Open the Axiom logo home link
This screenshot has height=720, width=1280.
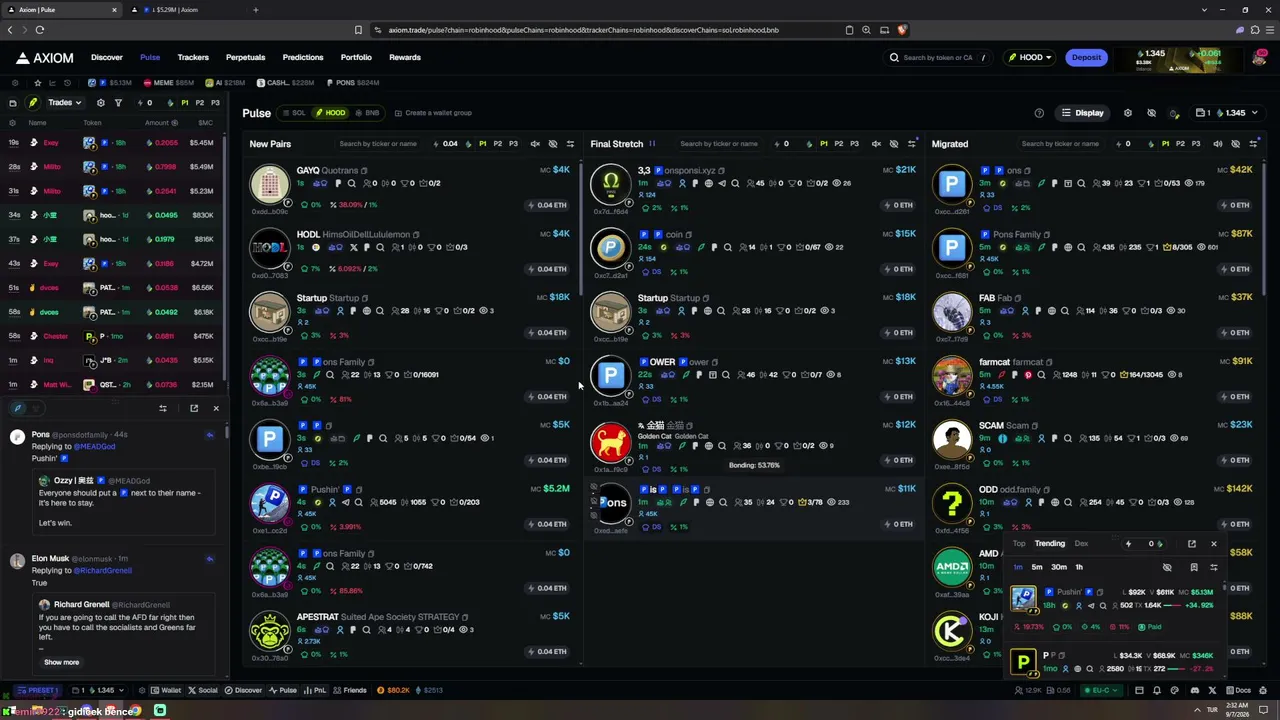(46, 57)
